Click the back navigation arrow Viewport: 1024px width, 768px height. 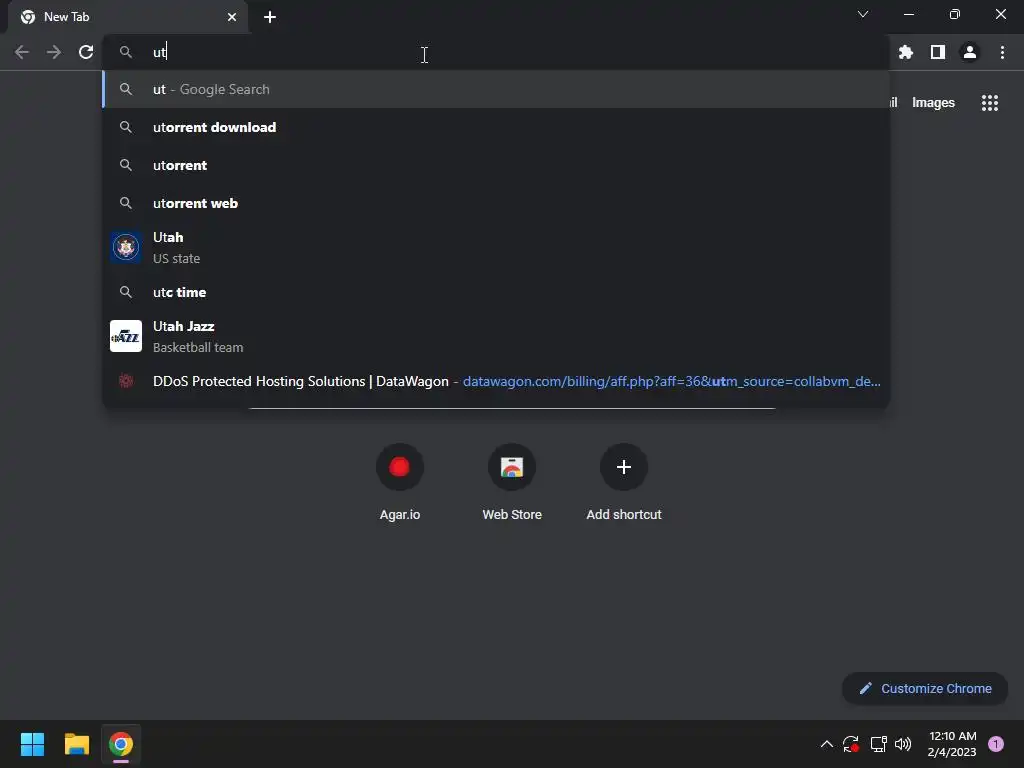click(x=22, y=52)
